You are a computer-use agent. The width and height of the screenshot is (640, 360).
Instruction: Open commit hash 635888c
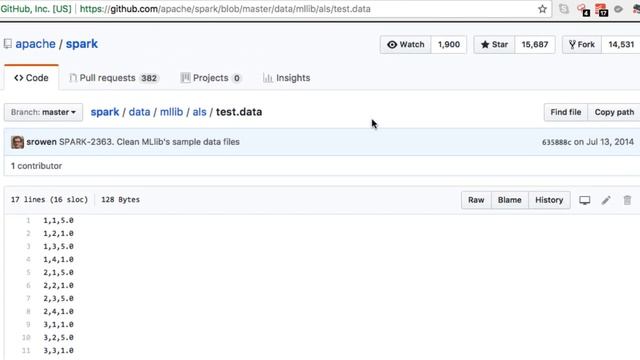(x=556, y=142)
